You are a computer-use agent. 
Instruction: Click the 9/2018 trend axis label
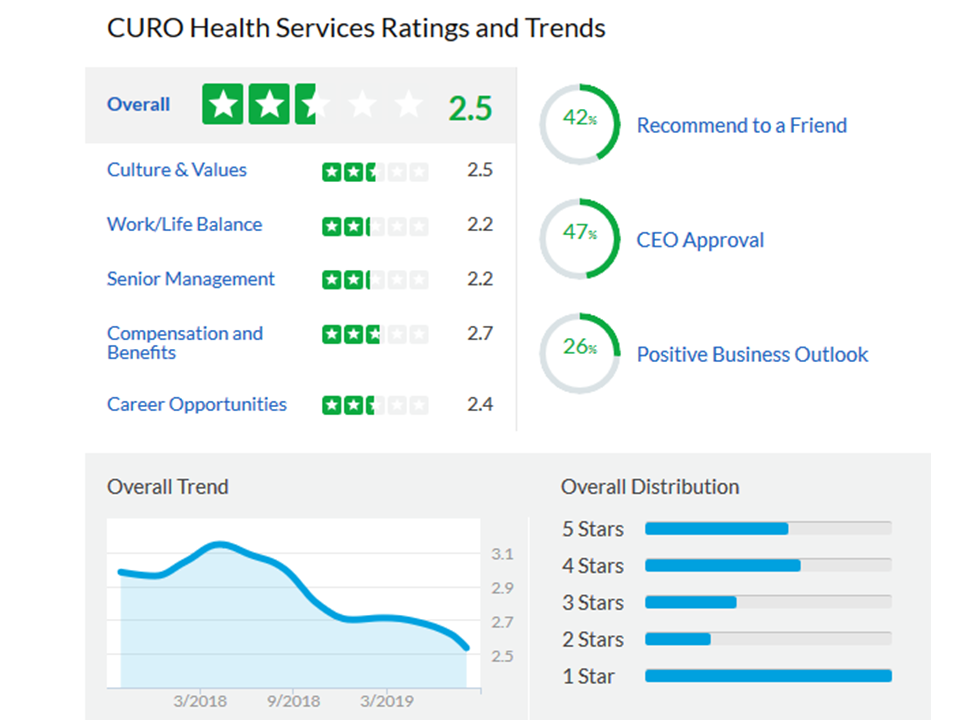[x=293, y=701]
